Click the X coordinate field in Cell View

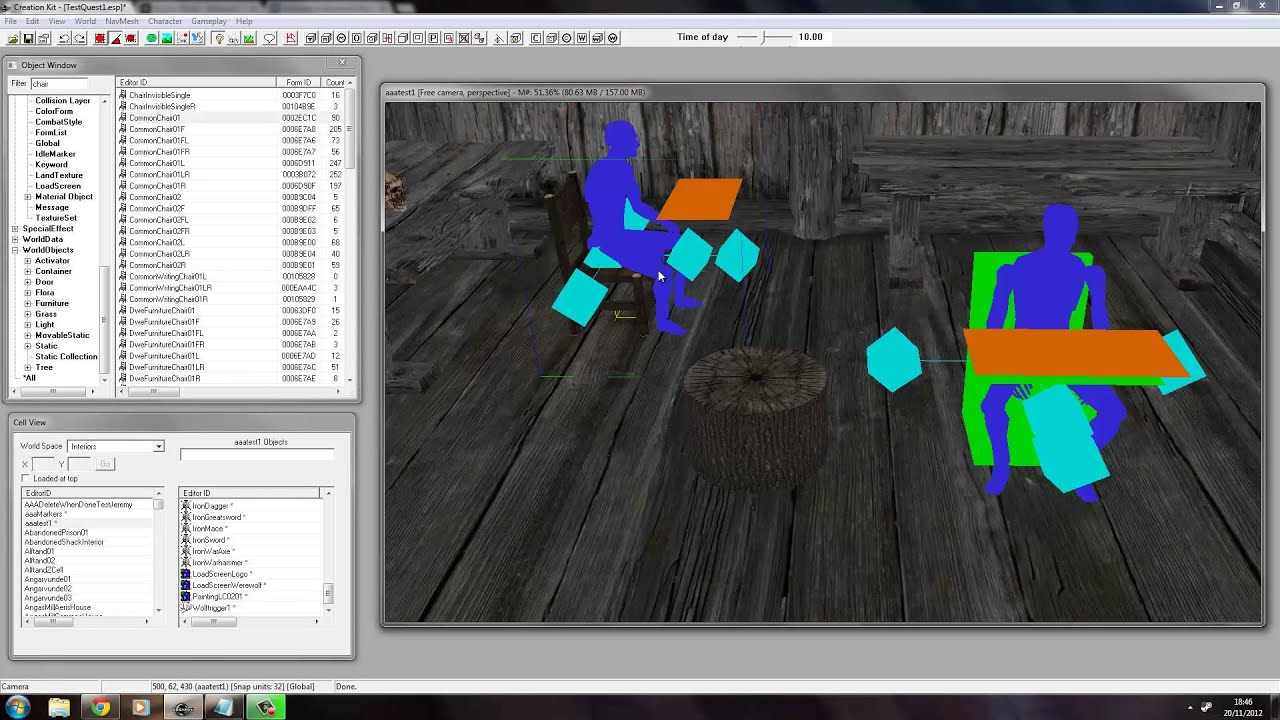(x=43, y=464)
